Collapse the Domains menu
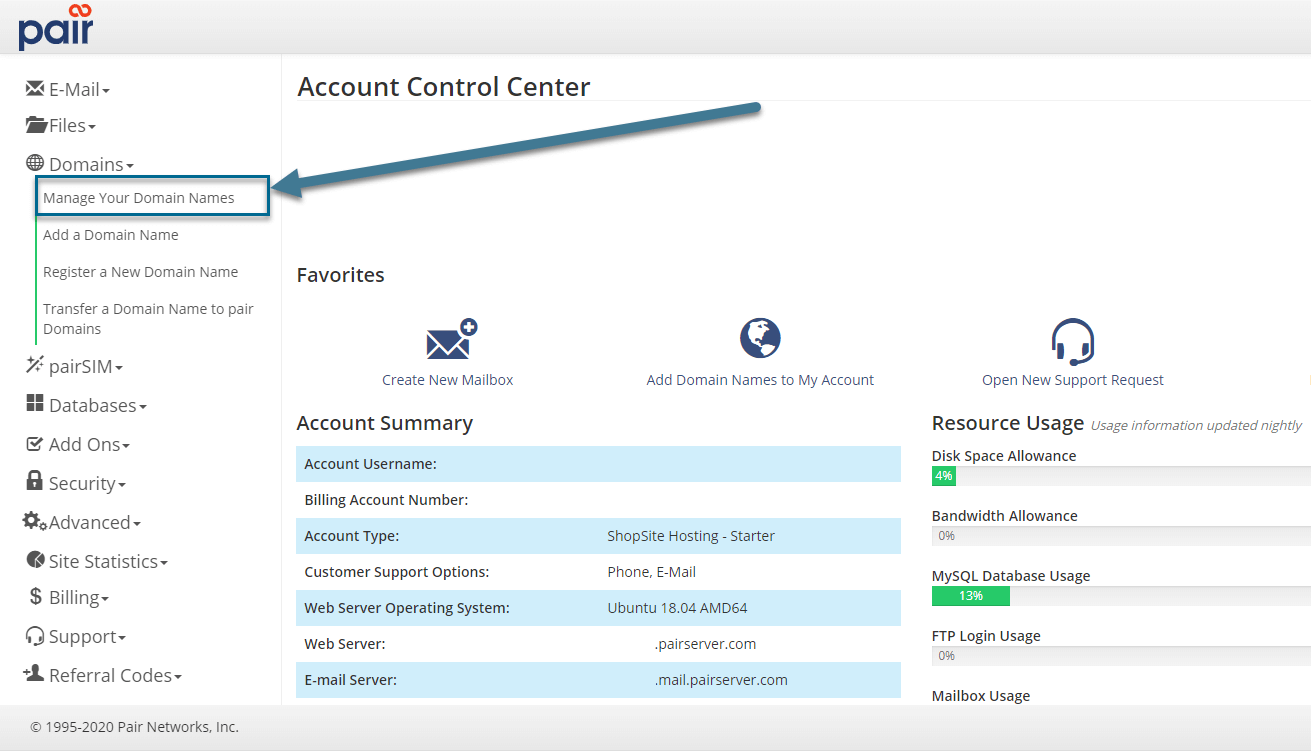The width and height of the screenshot is (1311, 751). [x=88, y=163]
